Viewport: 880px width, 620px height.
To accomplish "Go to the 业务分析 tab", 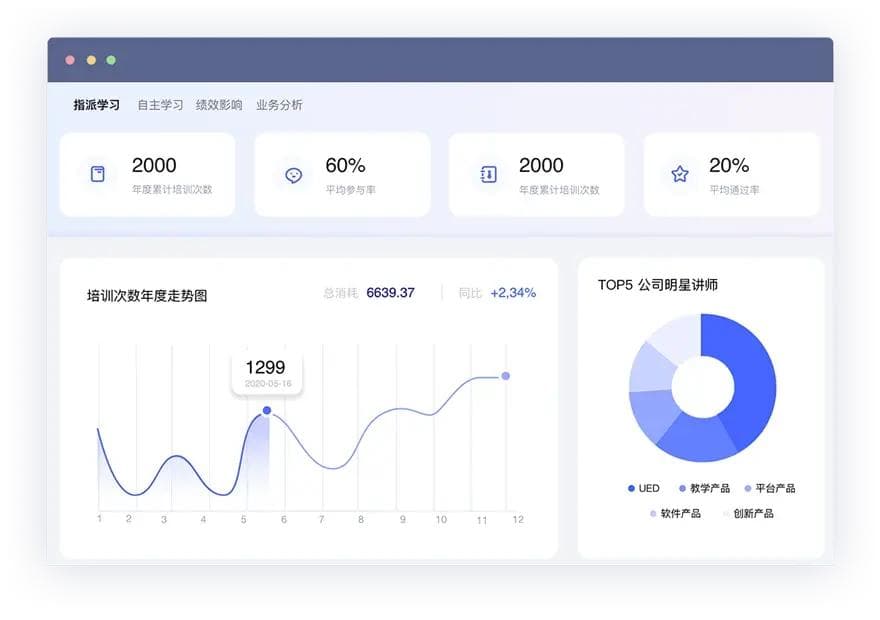I will pyautogui.click(x=279, y=105).
